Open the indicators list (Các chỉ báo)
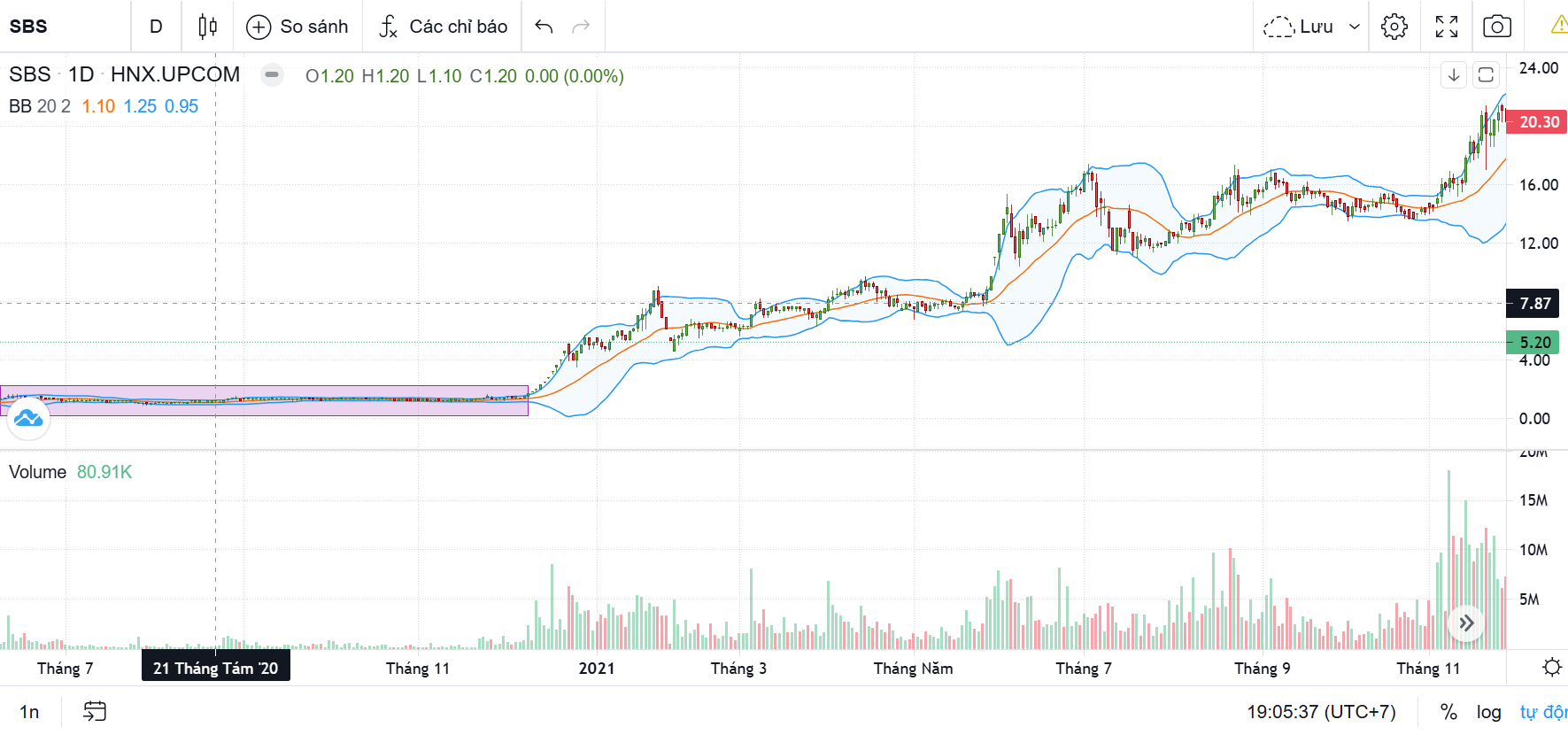This screenshot has width=1568, height=735. coord(443,27)
